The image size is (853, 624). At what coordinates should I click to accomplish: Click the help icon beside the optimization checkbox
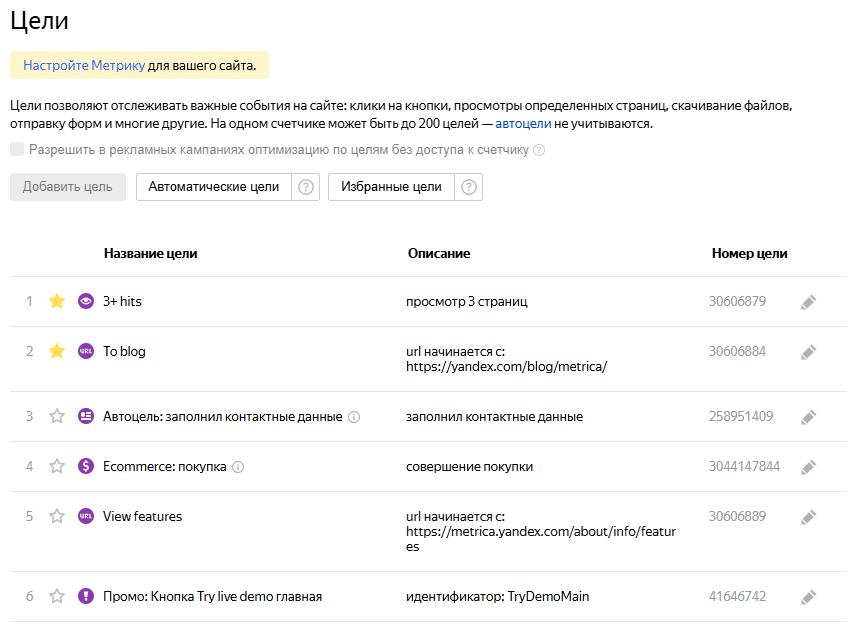pyautogui.click(x=539, y=151)
